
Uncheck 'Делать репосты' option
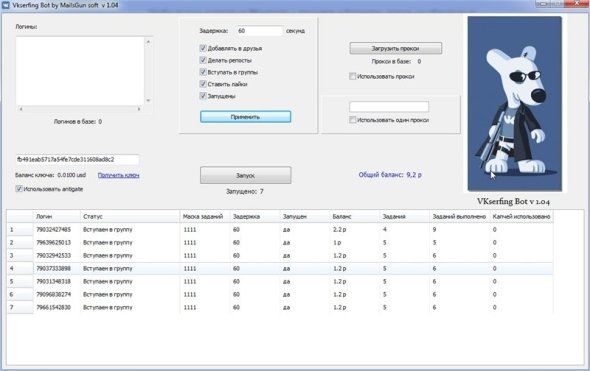pos(203,60)
